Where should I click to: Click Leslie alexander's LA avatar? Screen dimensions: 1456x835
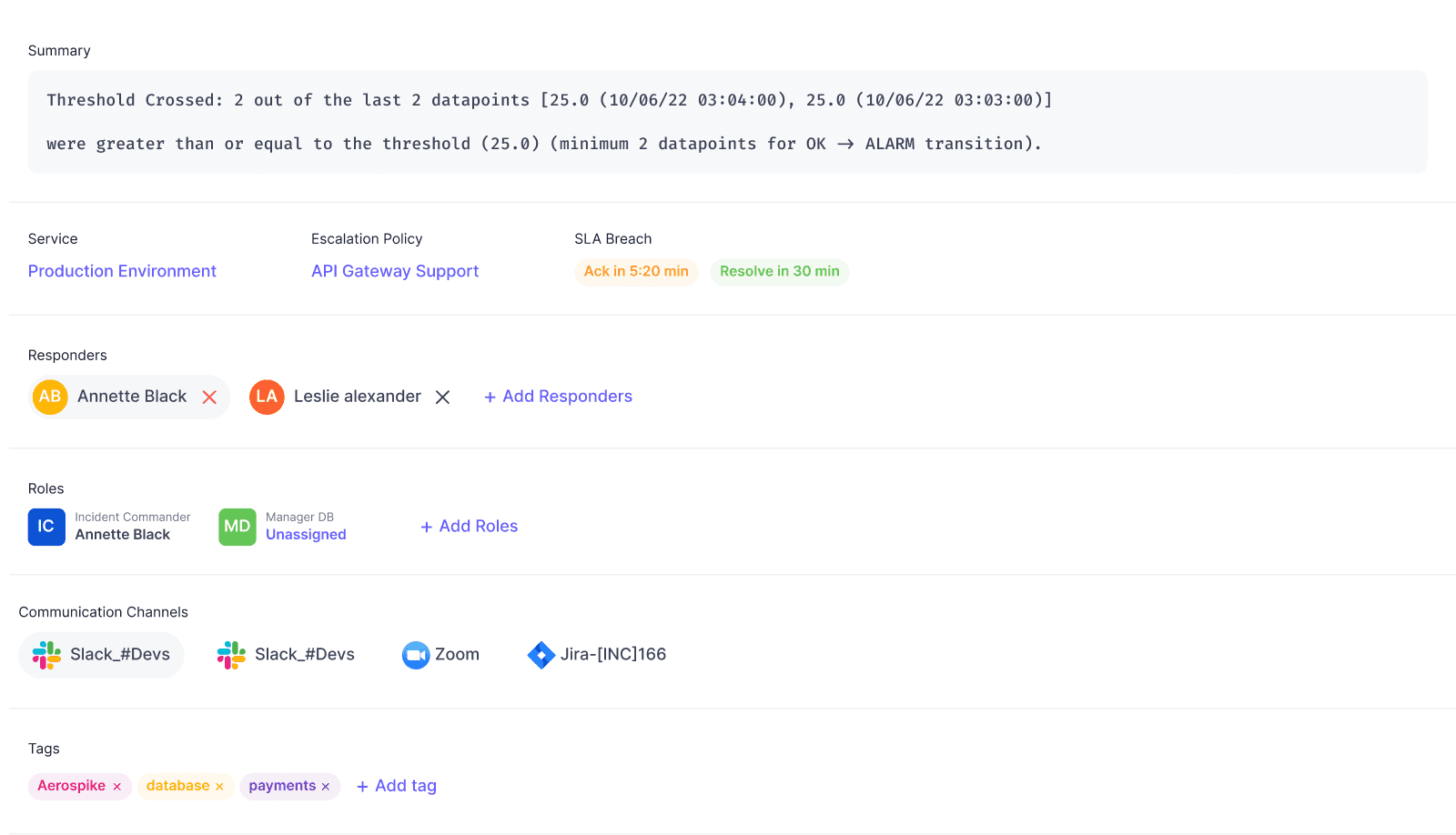tap(266, 397)
